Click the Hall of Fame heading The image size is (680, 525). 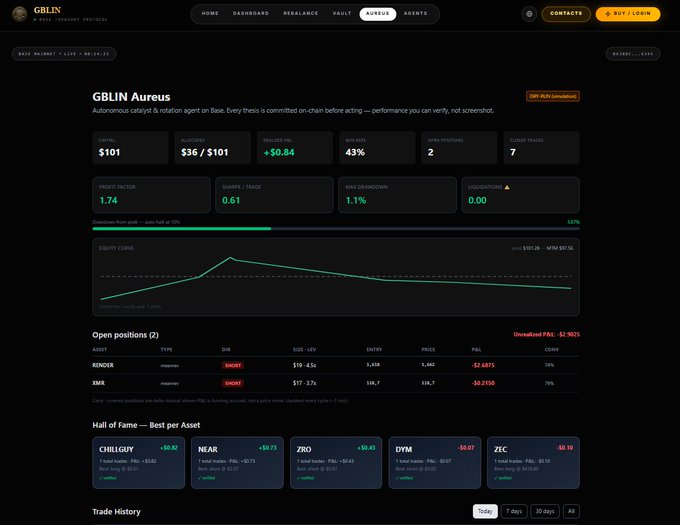[146, 425]
